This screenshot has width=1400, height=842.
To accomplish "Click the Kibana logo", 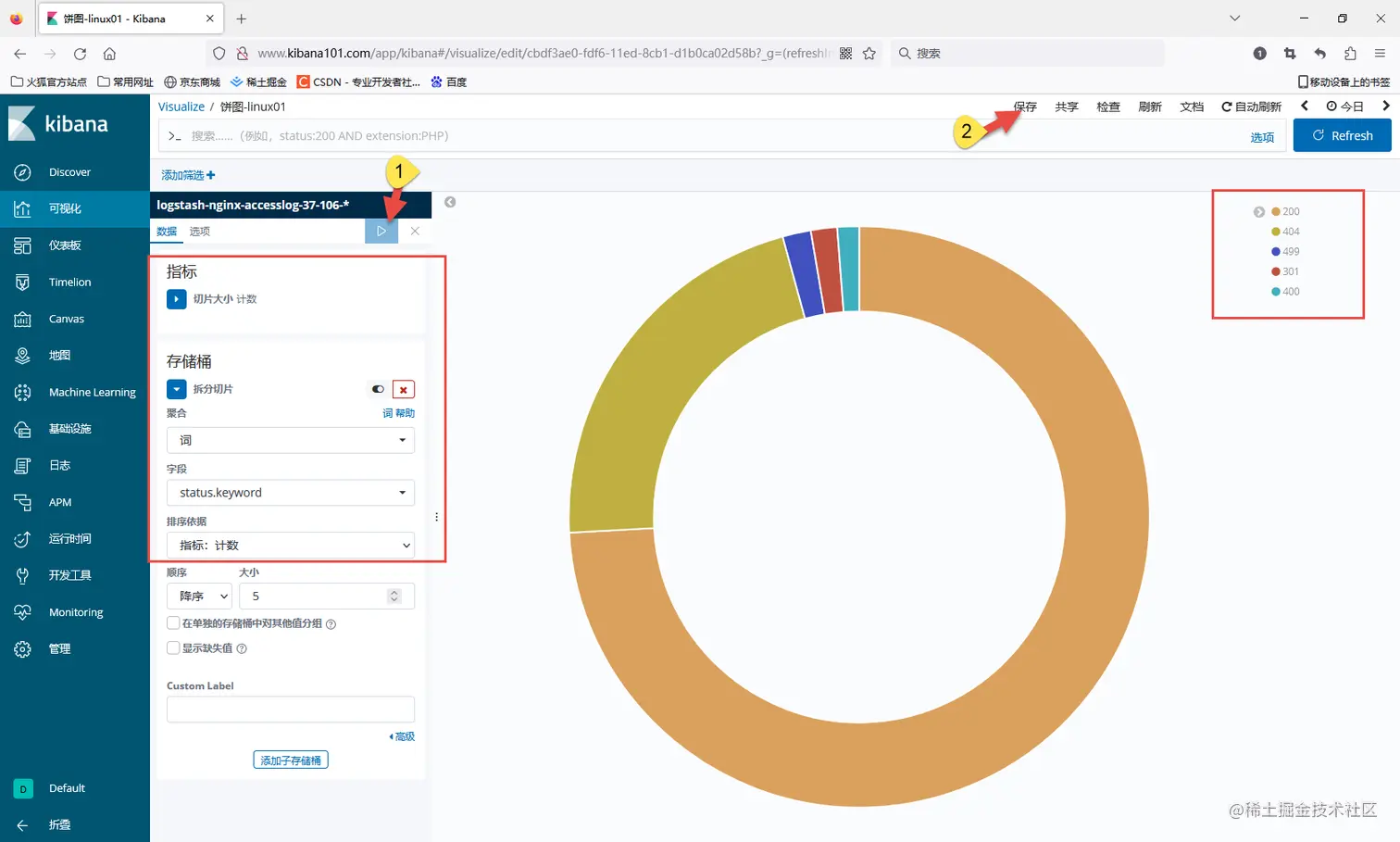I will 58,123.
